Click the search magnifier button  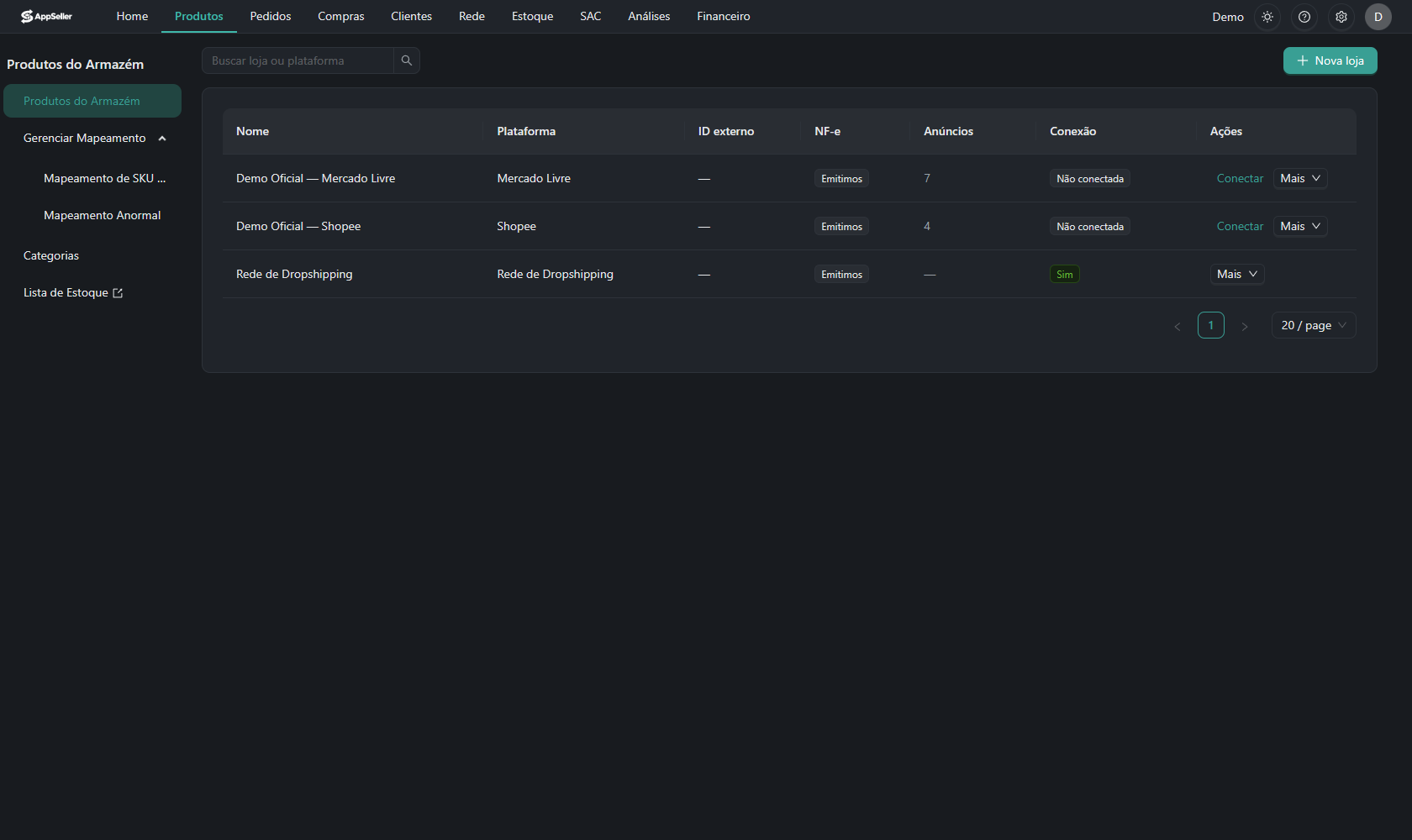pyautogui.click(x=407, y=60)
